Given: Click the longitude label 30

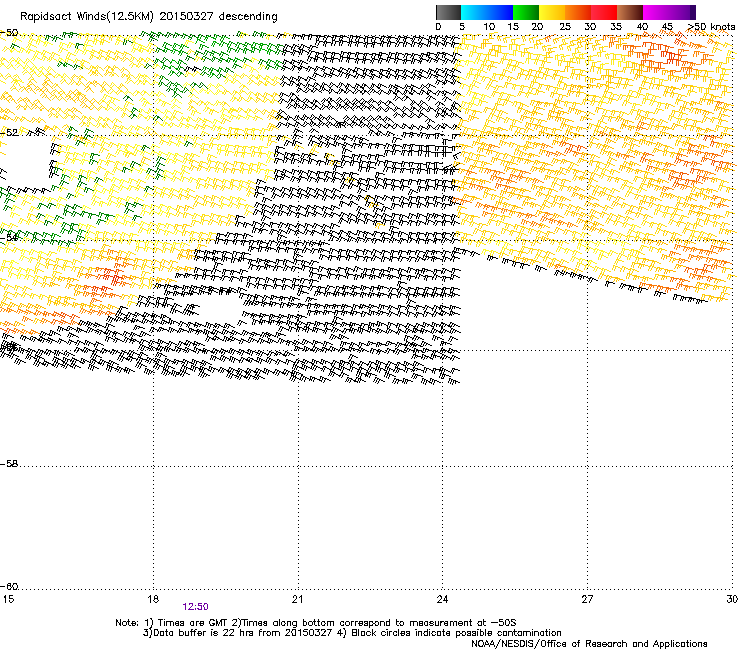Looking at the screenshot, I should point(732,599).
